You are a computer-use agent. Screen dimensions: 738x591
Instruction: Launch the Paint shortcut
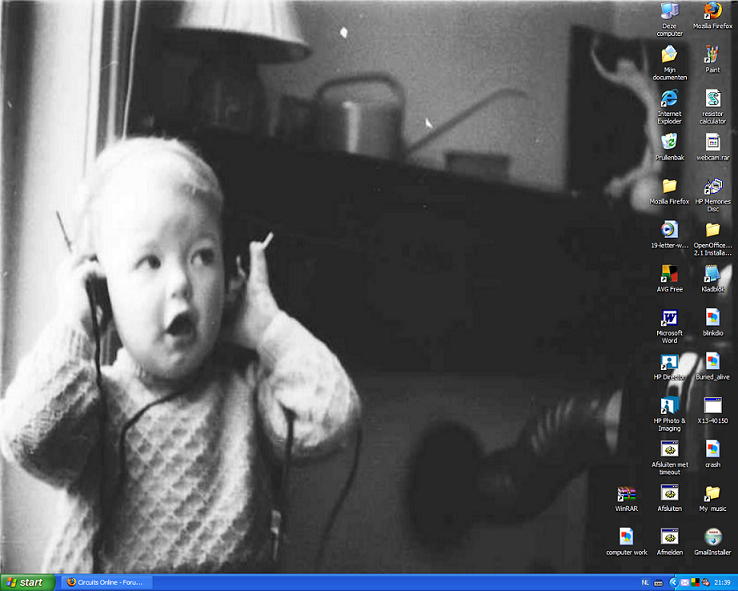[712, 55]
